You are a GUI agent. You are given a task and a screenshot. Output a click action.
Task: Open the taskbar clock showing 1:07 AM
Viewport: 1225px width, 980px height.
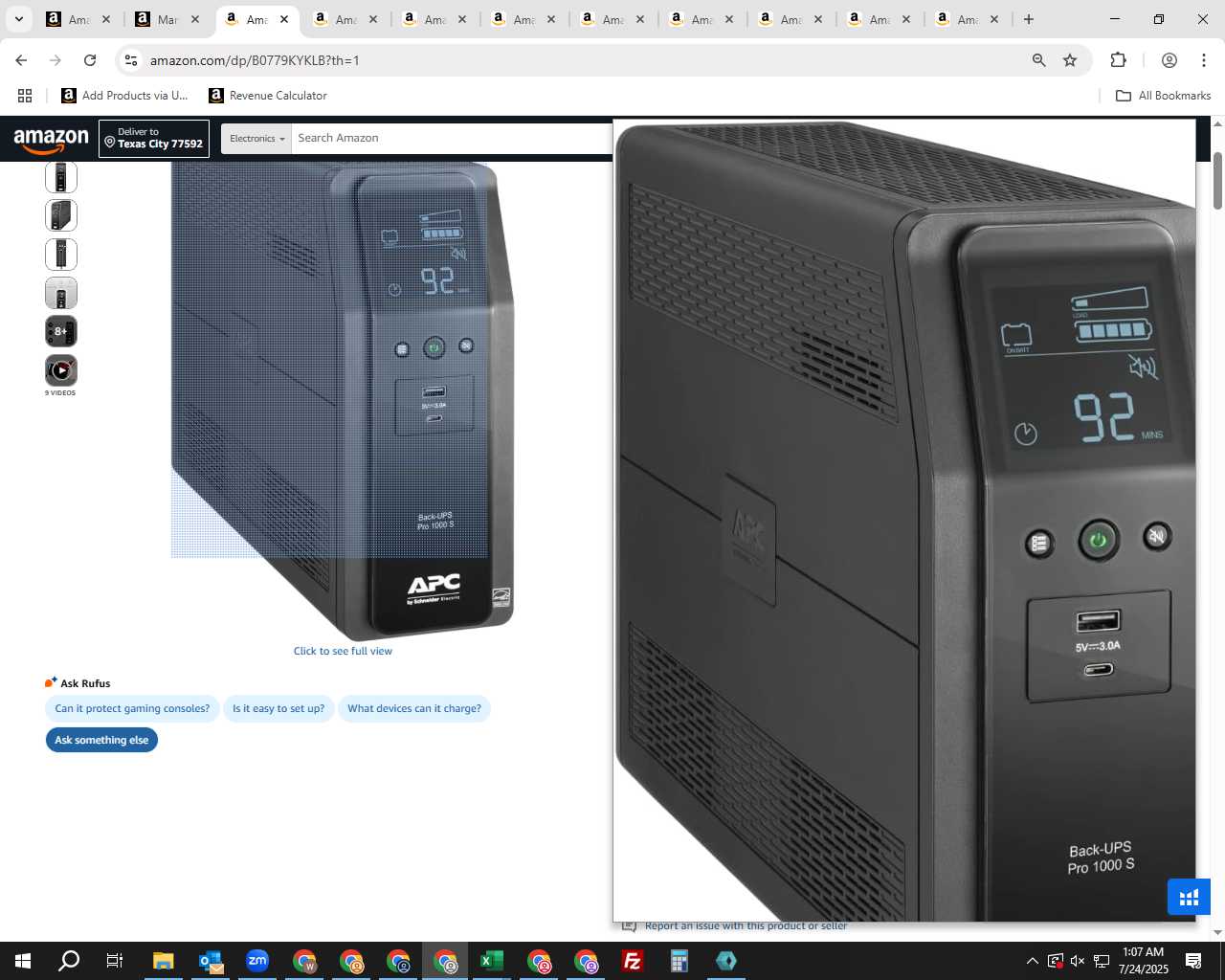1143,961
